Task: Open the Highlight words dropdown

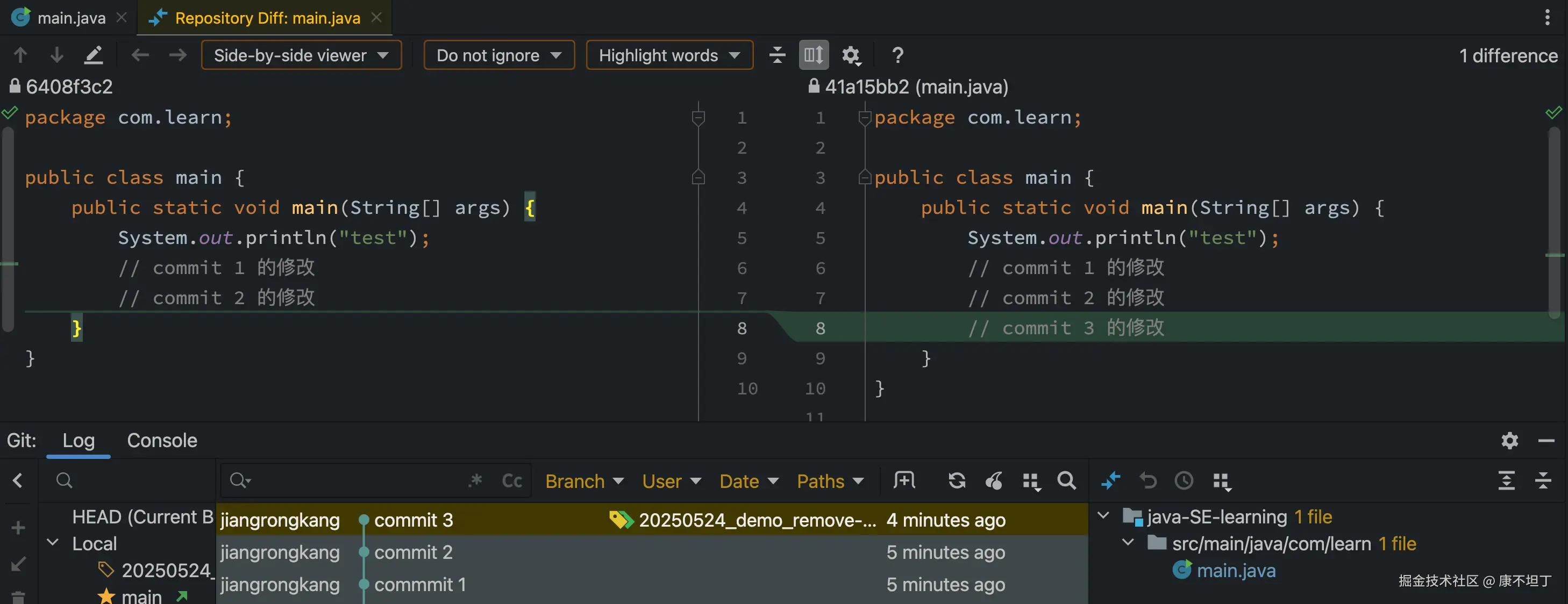Action: pos(669,55)
